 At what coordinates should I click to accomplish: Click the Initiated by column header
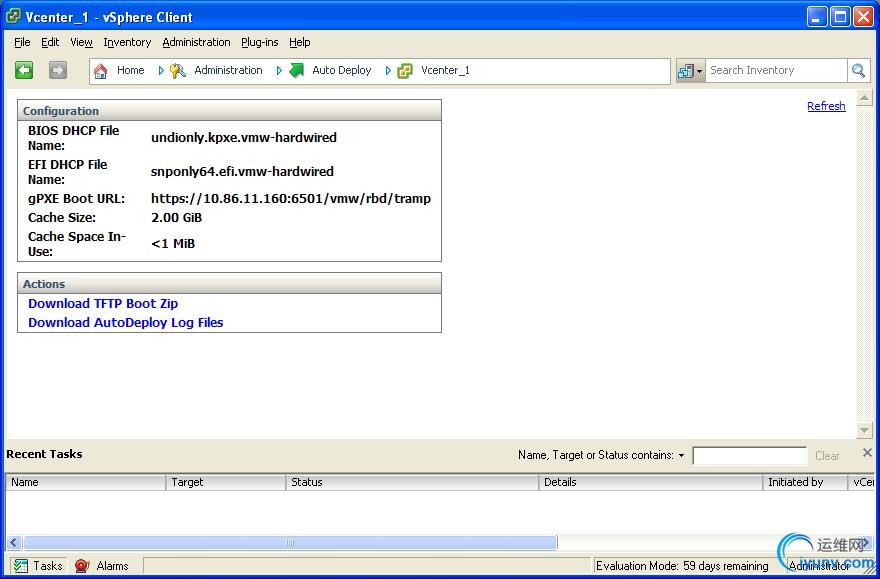(x=805, y=482)
